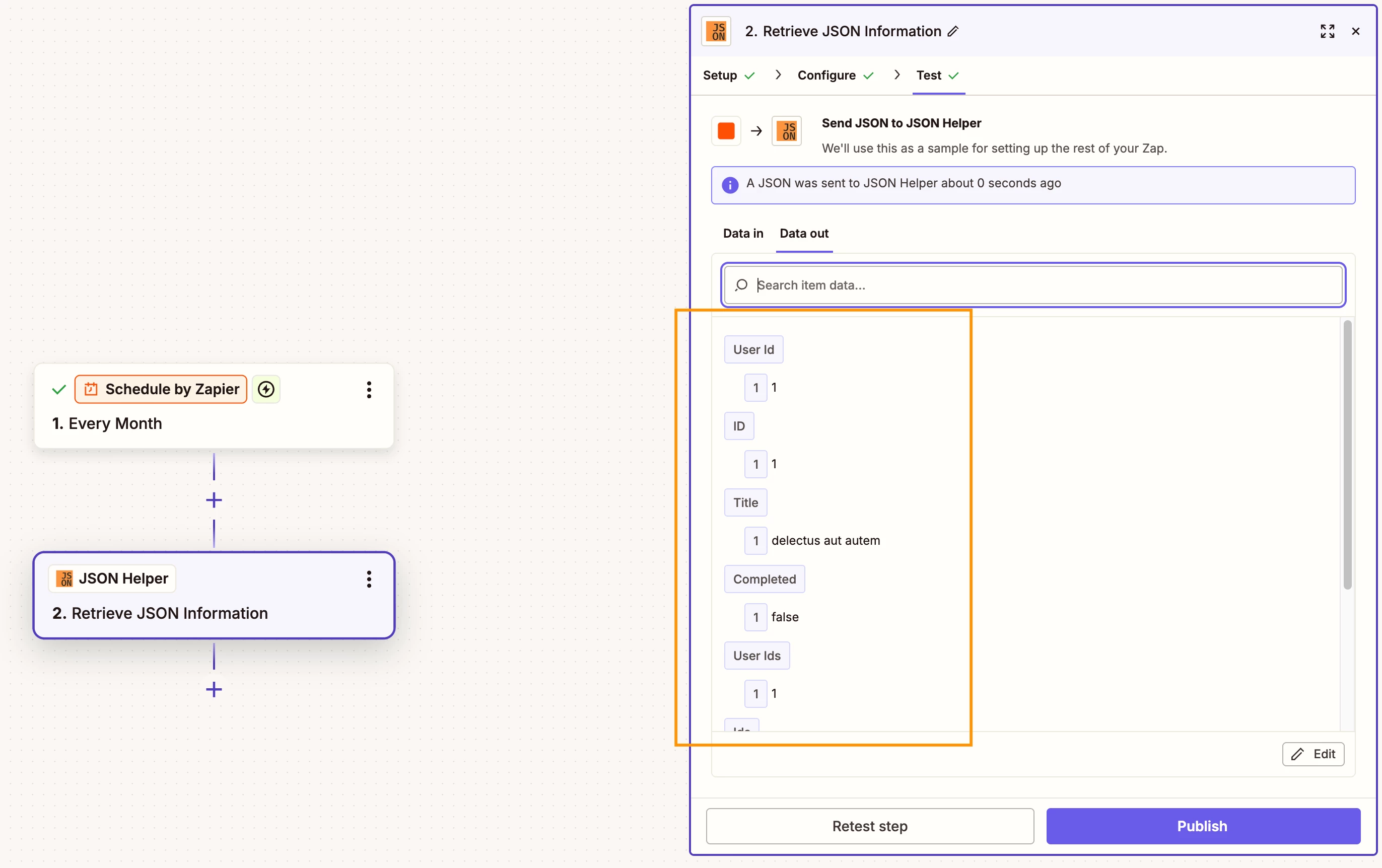Screen dimensions: 1382x868
Task: Click the lightning bolt trigger icon
Action: [x=266, y=390]
